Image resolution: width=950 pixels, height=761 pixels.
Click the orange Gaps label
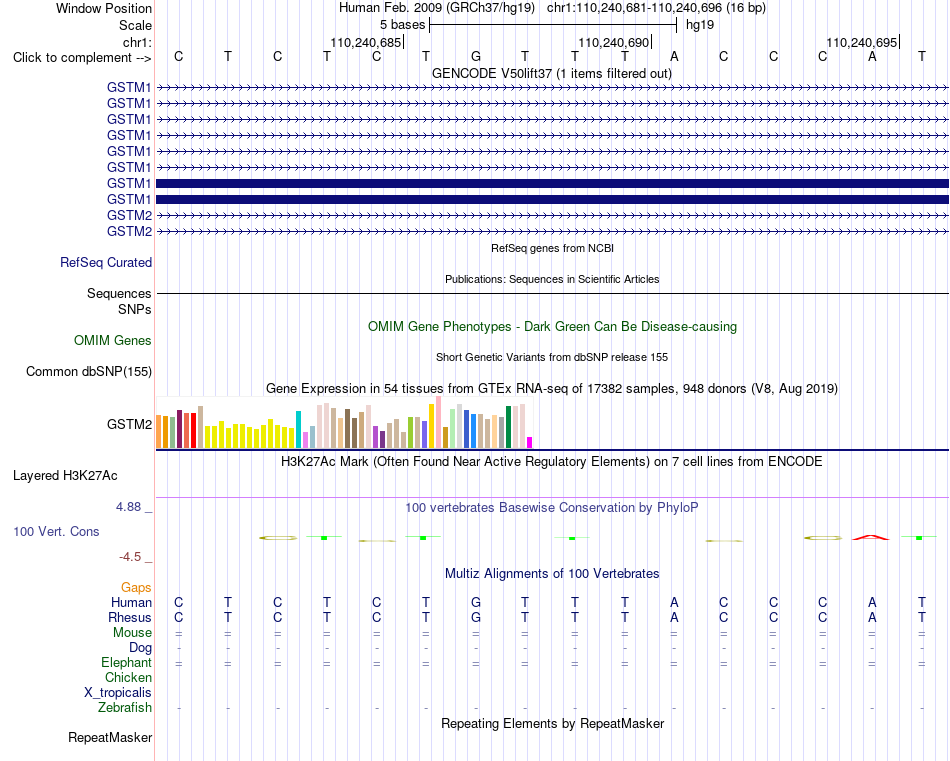click(136, 587)
